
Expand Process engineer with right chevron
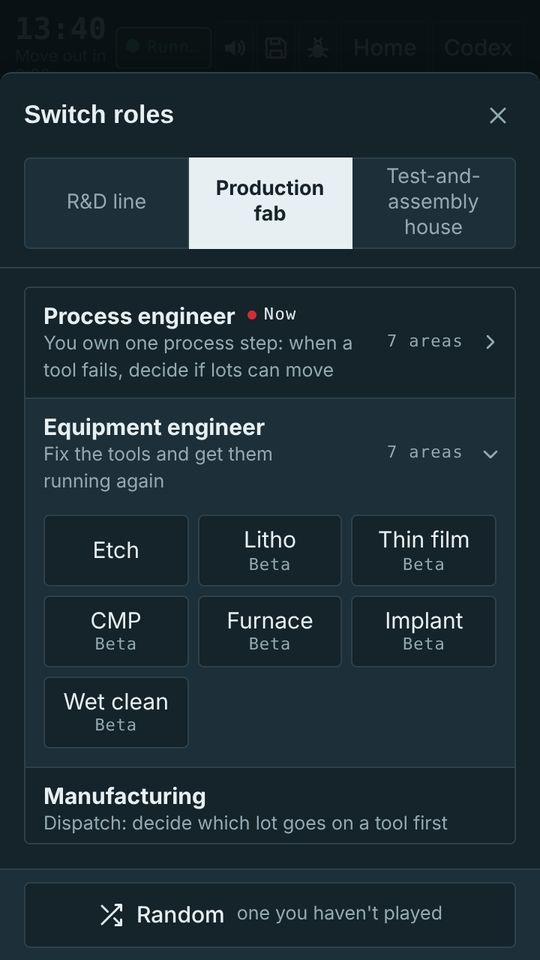click(490, 342)
